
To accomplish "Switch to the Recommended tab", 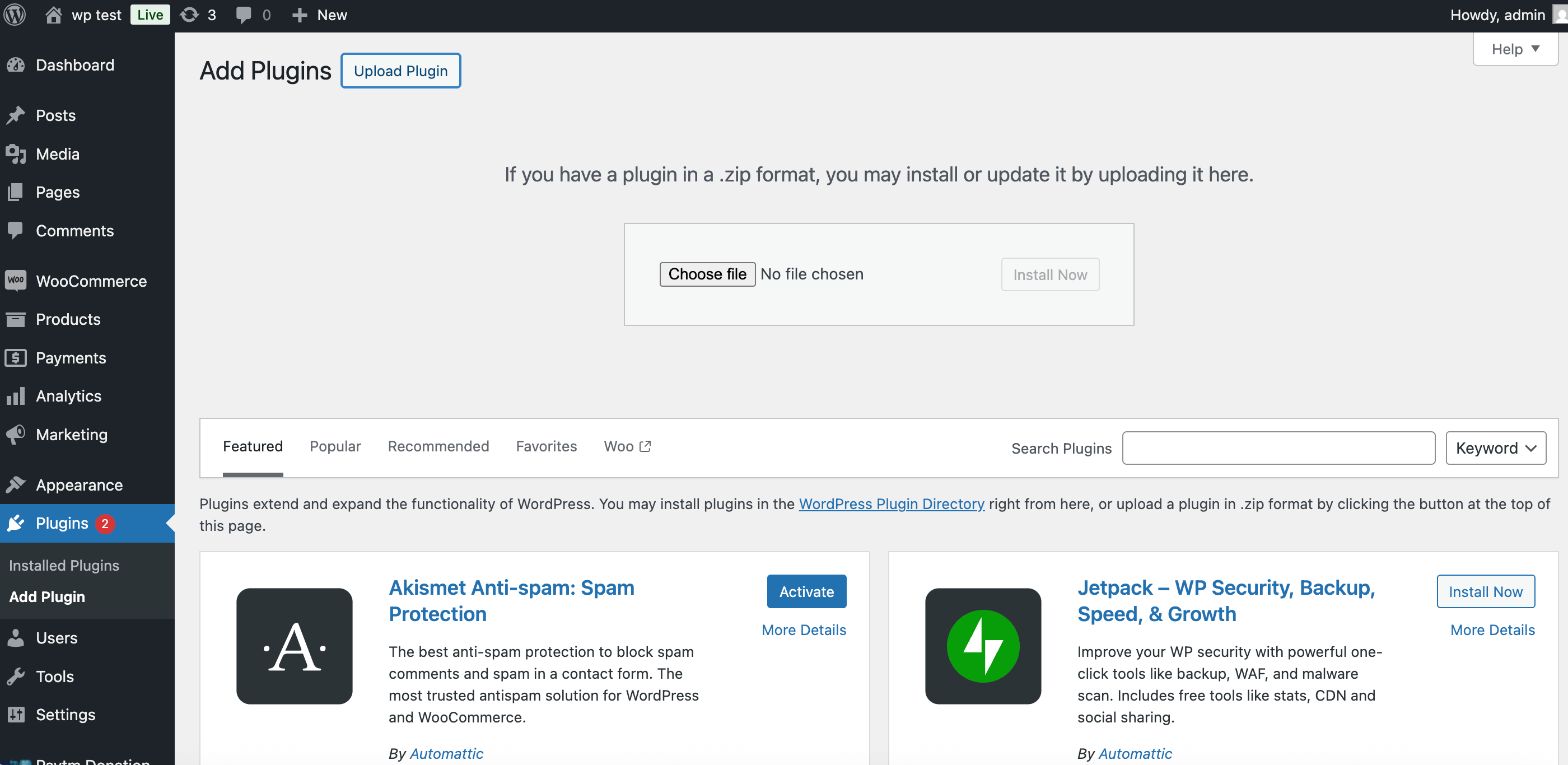I will (438, 446).
